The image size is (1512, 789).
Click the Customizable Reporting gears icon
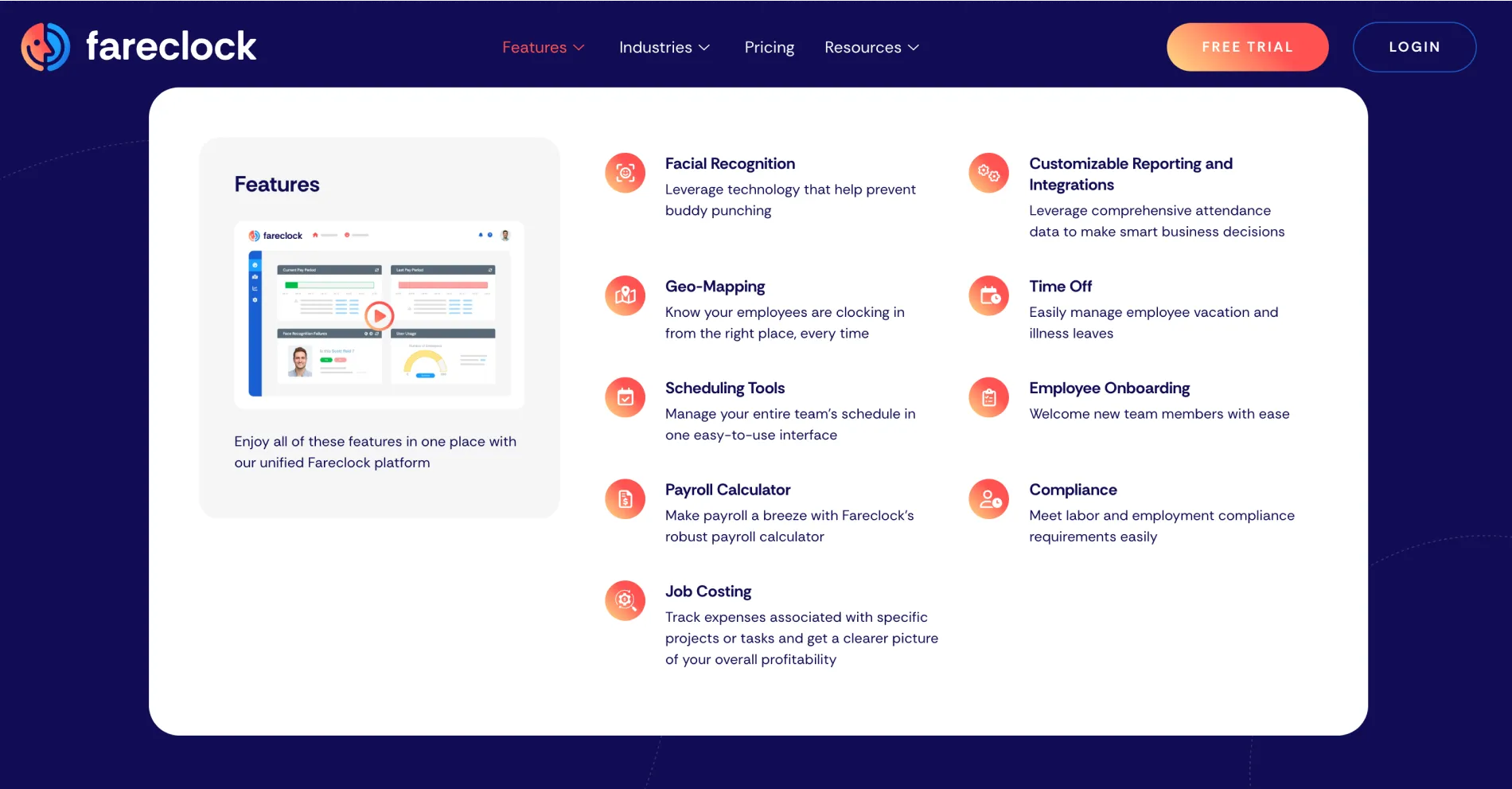989,173
